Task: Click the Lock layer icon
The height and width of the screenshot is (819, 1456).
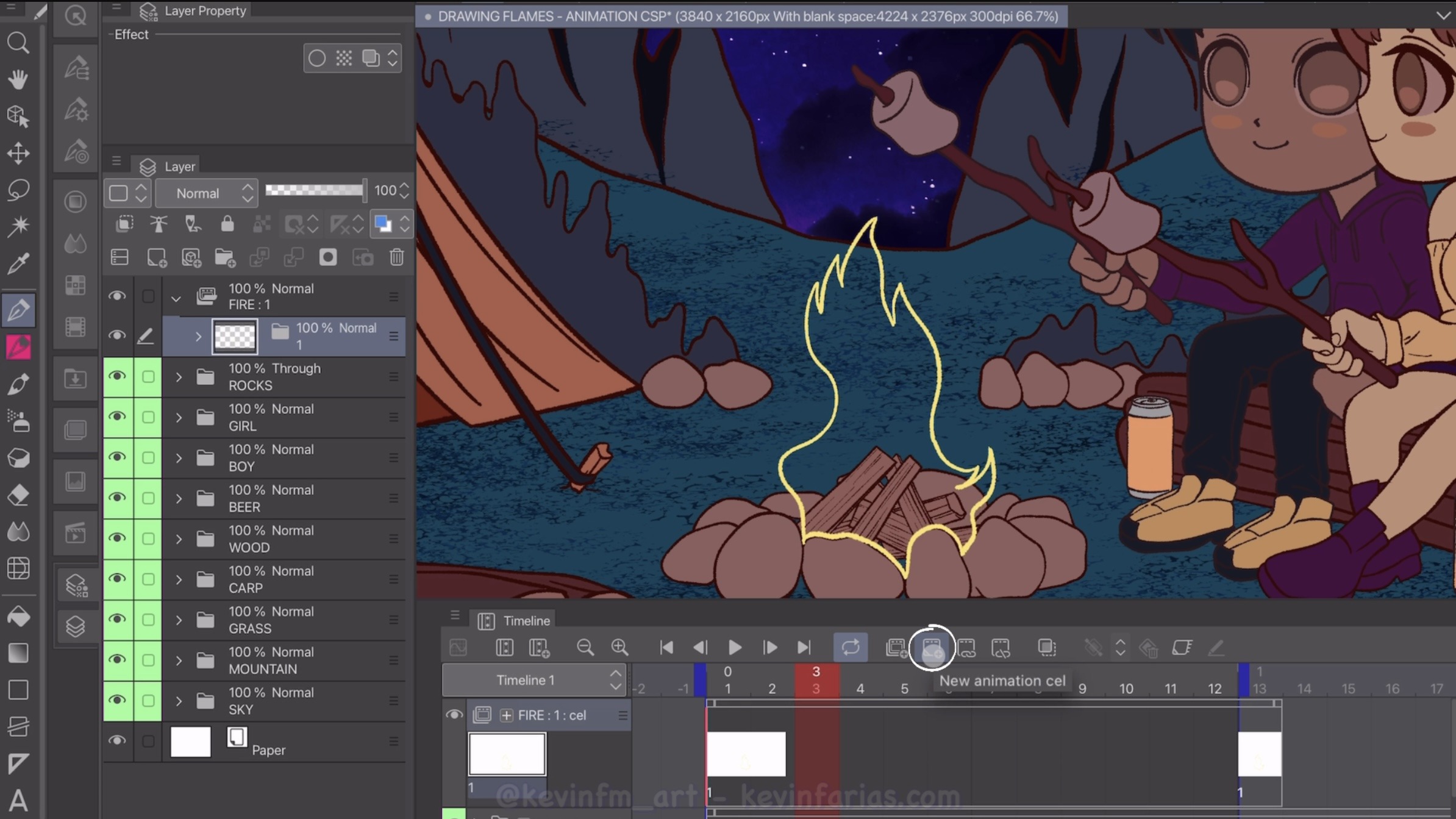Action: point(227,224)
